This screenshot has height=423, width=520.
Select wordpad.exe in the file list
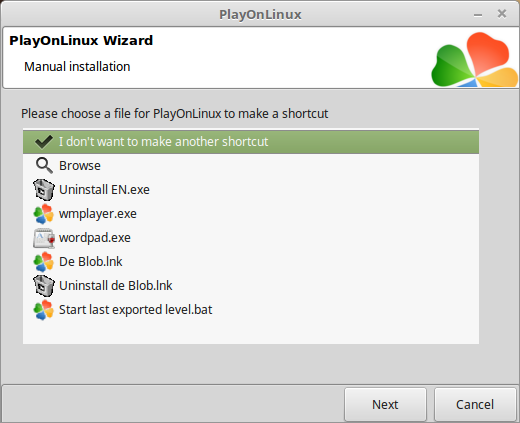(x=251, y=238)
